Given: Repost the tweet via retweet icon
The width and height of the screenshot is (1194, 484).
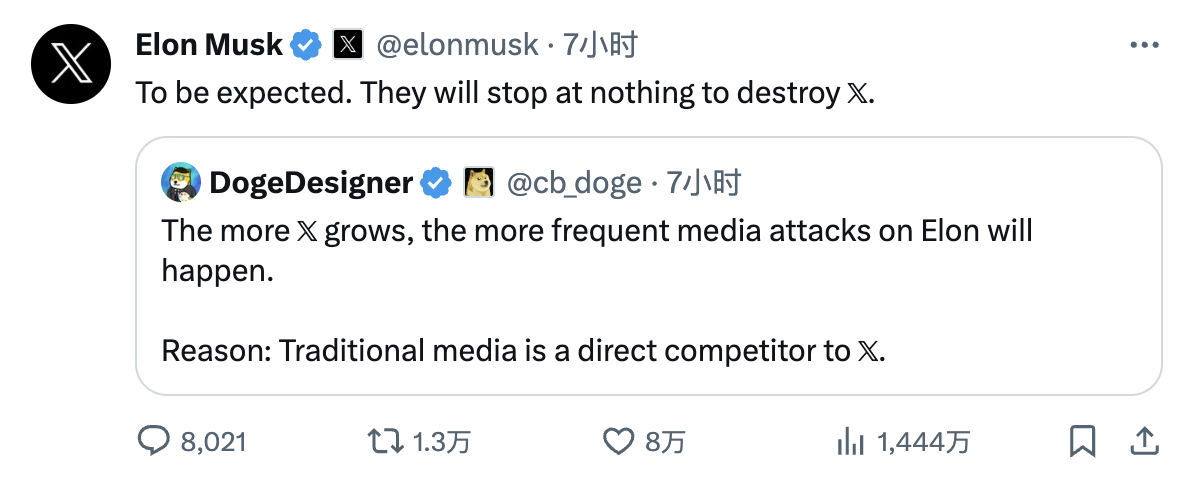Looking at the screenshot, I should [385, 441].
